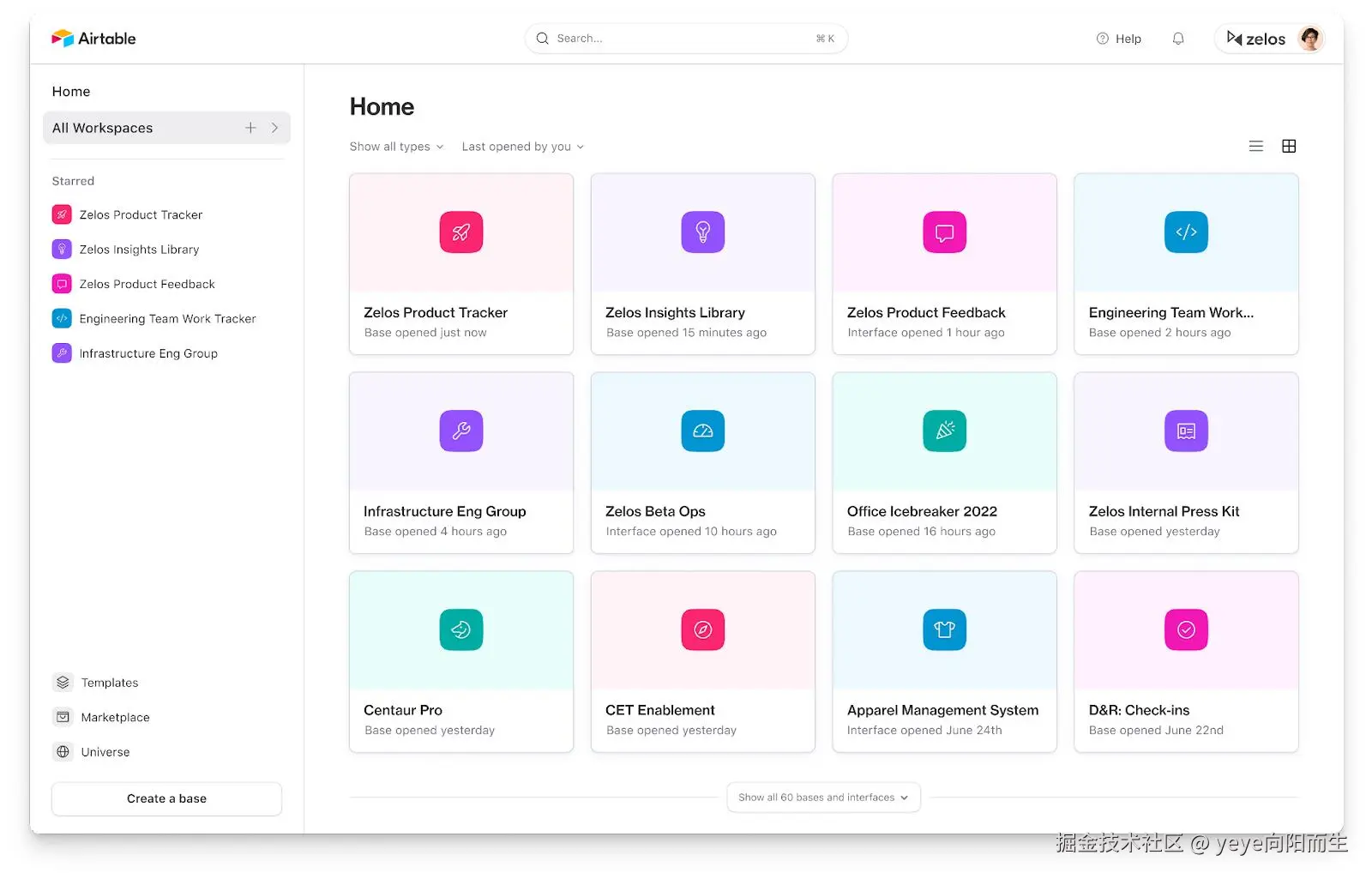Click the Help link in header
The width and height of the screenshot is (1372, 879).
pos(1128,39)
